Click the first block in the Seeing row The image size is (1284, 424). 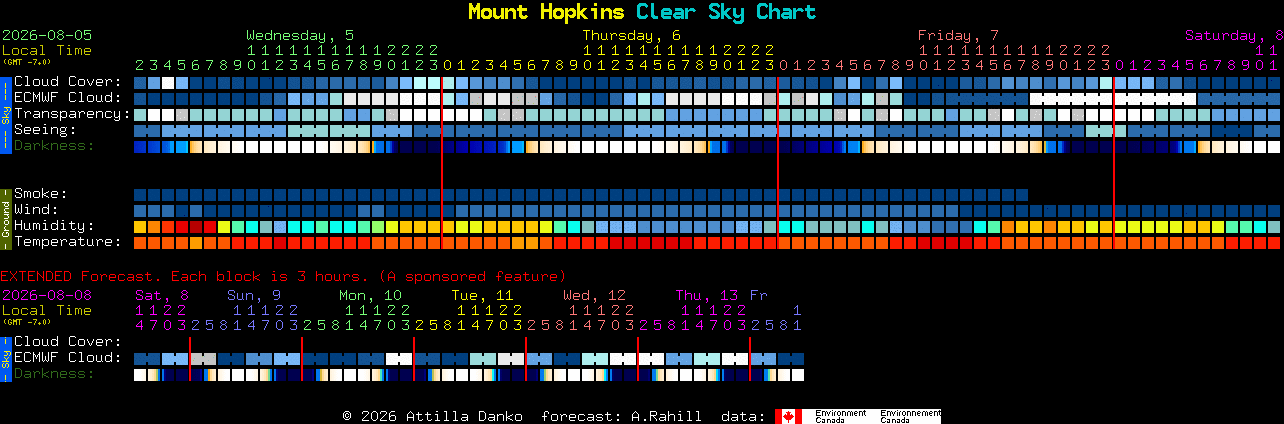(140, 131)
